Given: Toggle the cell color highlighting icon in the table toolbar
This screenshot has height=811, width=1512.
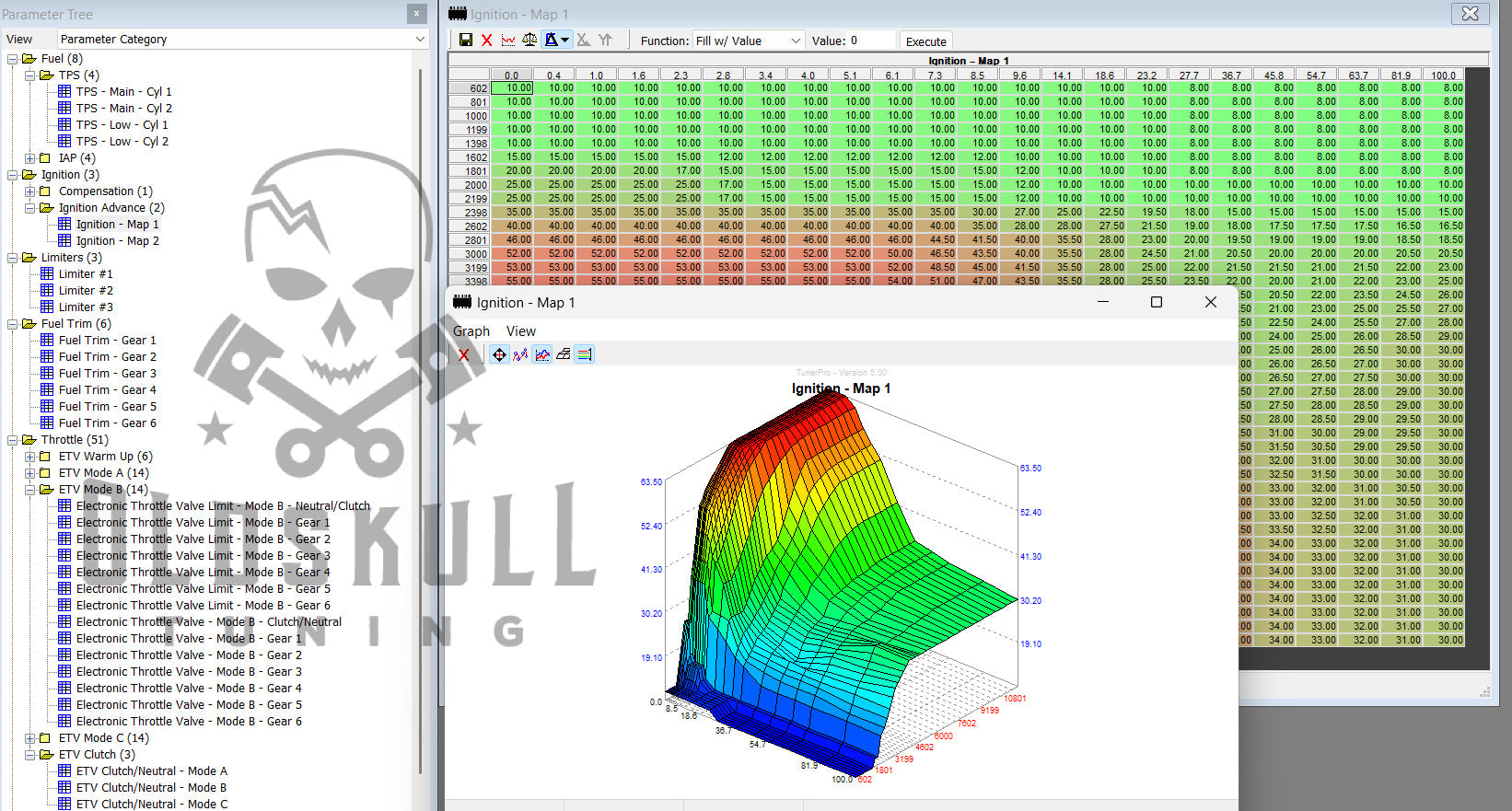Looking at the screenshot, I should 551,40.
